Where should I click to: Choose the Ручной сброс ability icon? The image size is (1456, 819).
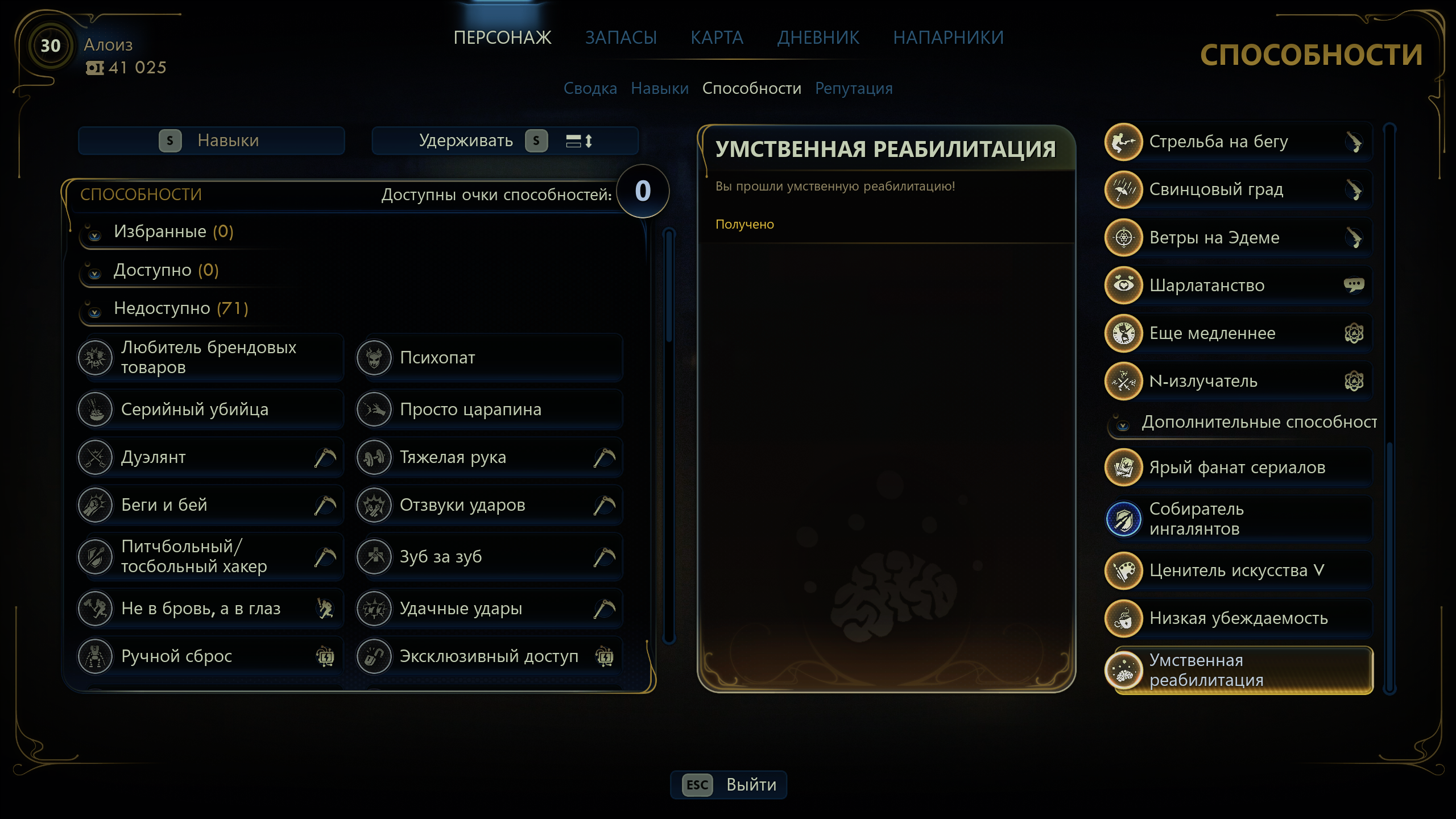click(x=96, y=656)
